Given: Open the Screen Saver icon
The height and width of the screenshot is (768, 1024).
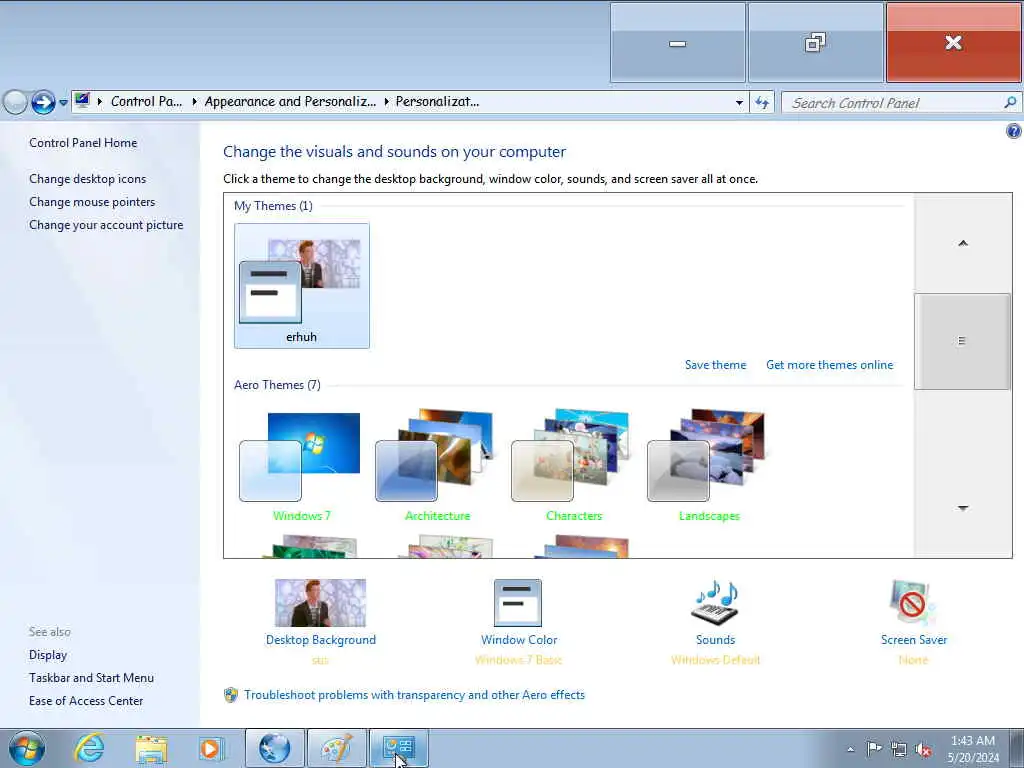Looking at the screenshot, I should (912, 603).
